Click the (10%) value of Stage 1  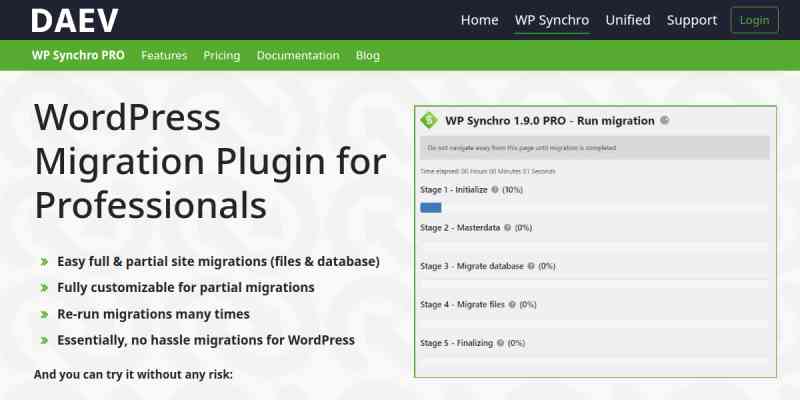coord(512,189)
